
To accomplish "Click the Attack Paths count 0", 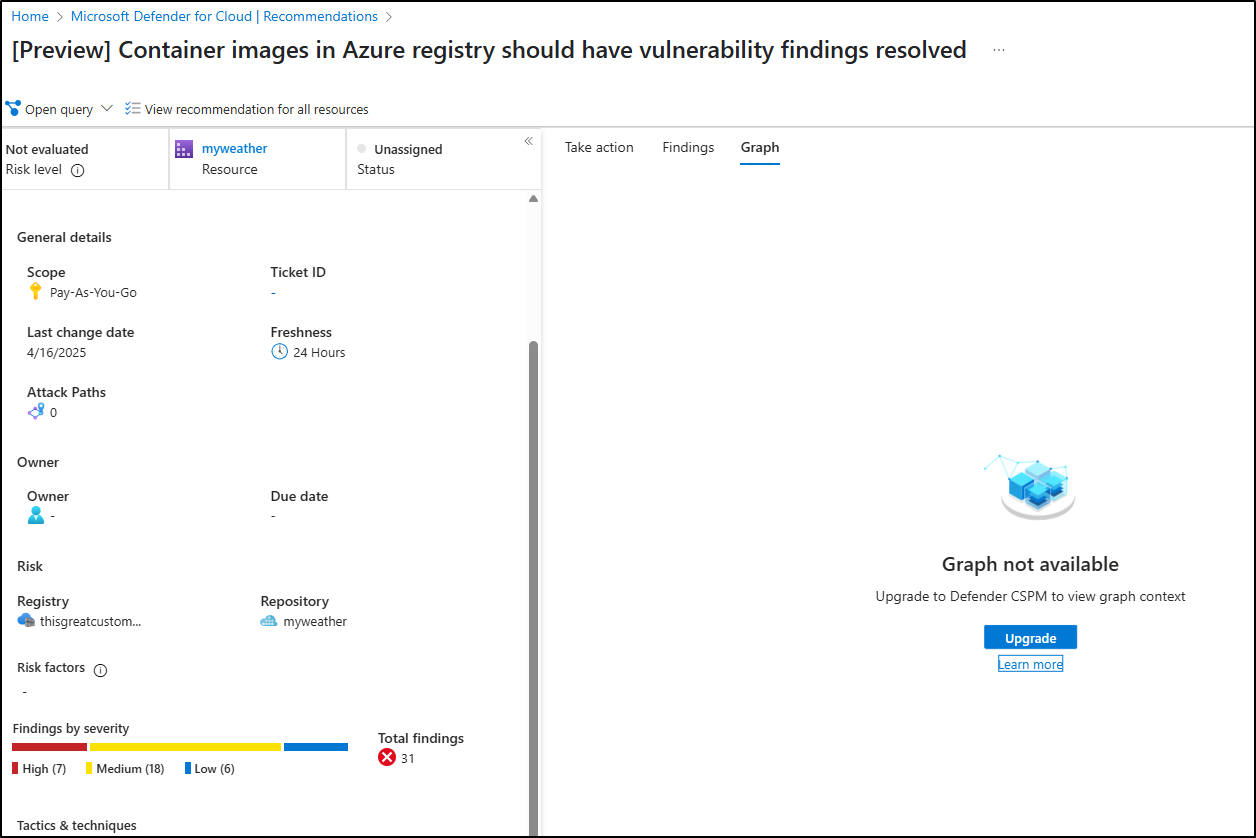I will [x=53, y=412].
